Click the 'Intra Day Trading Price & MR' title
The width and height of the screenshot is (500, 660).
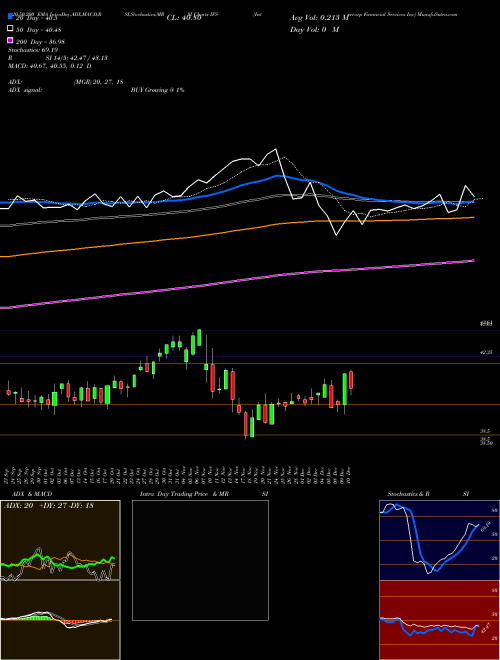184,494
